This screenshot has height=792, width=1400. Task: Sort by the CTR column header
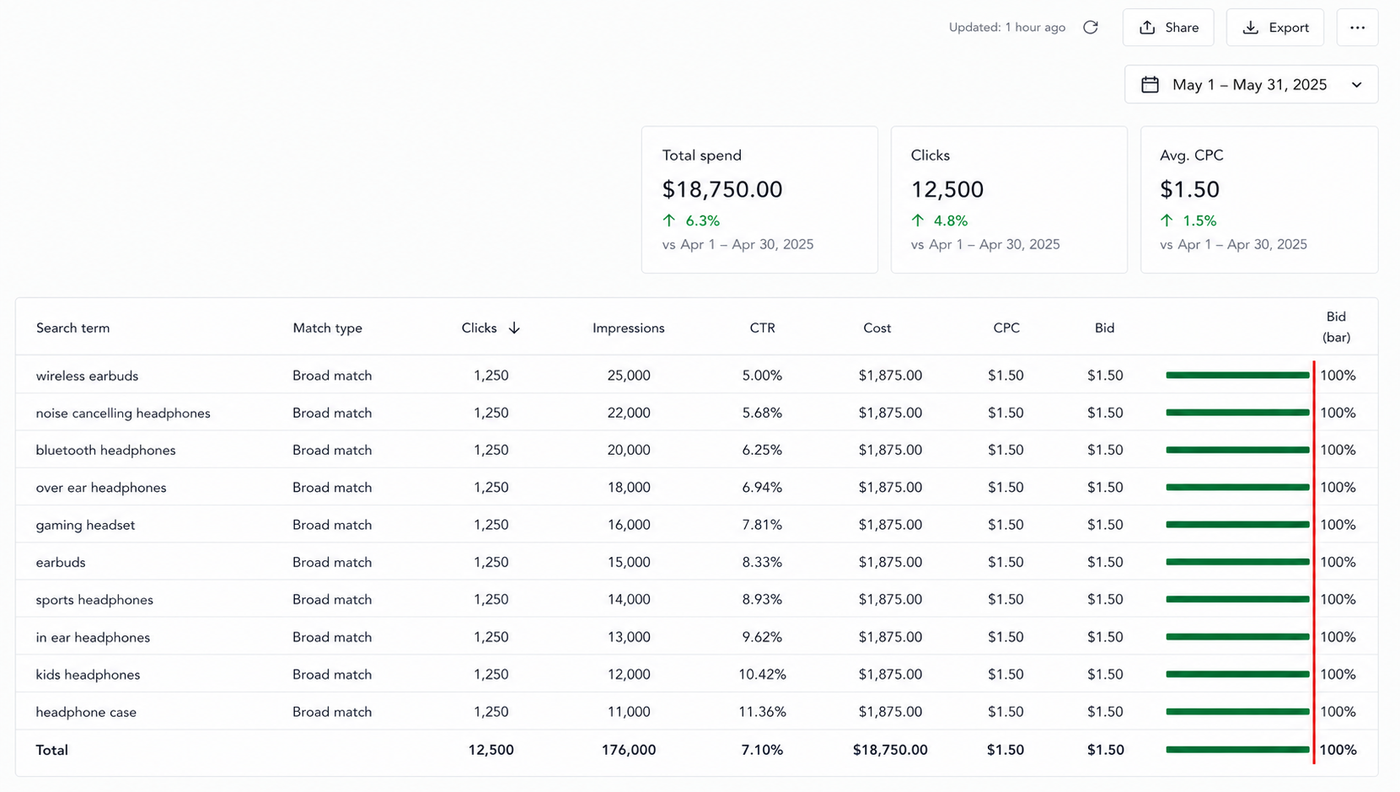pos(762,328)
